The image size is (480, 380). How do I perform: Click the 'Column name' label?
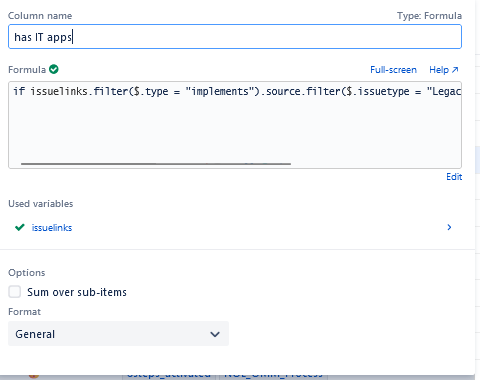coord(40,16)
